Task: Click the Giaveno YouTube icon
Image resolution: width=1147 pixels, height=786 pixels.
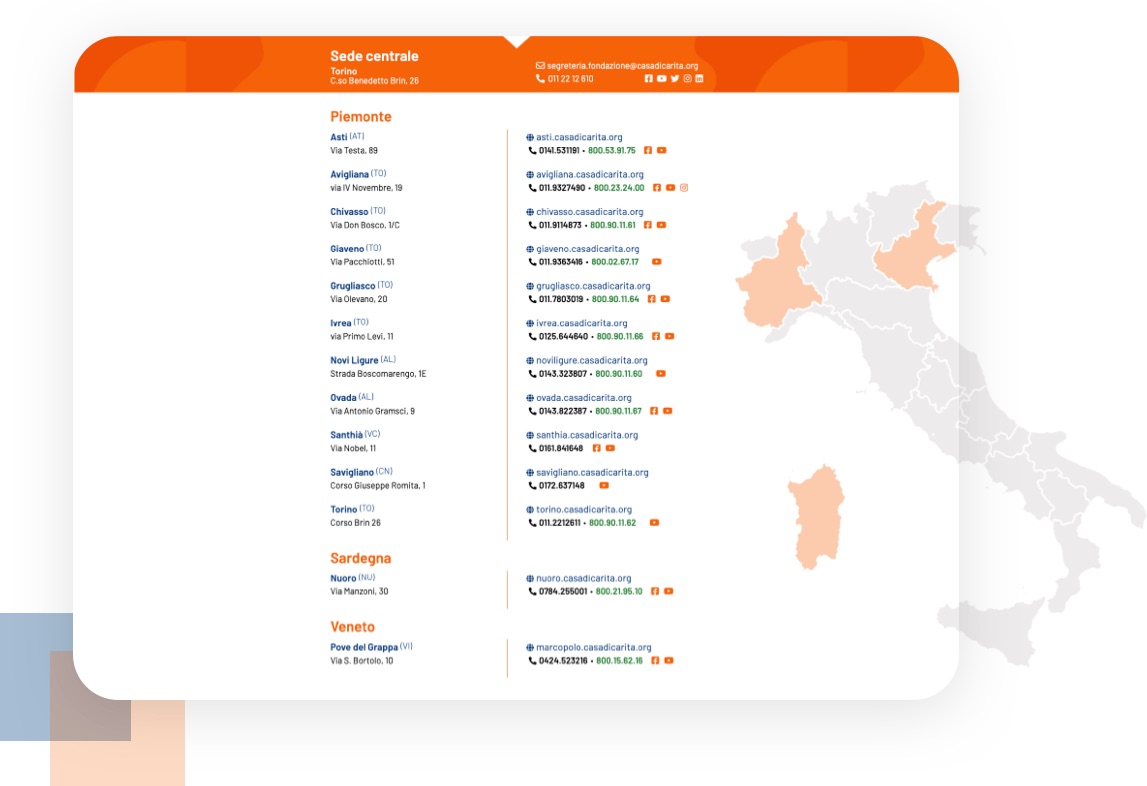Action: (657, 262)
